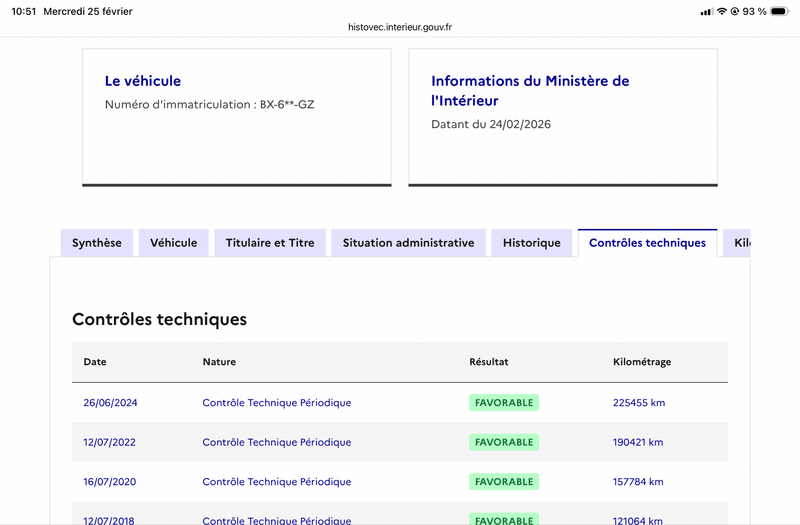Click the Kilométrage column header
The image size is (800, 525).
(642, 362)
